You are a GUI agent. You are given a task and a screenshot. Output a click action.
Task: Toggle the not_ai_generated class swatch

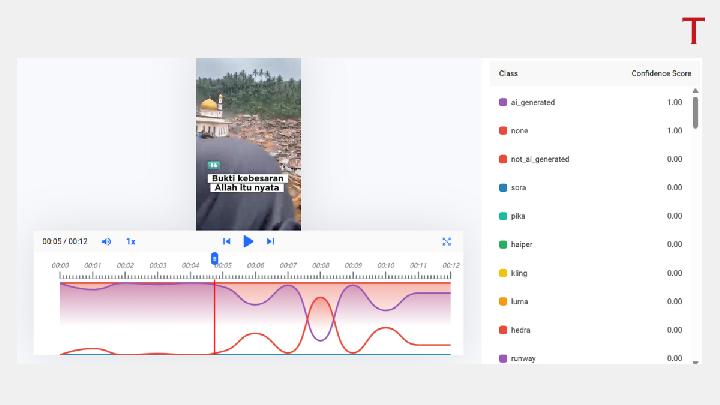click(x=503, y=159)
